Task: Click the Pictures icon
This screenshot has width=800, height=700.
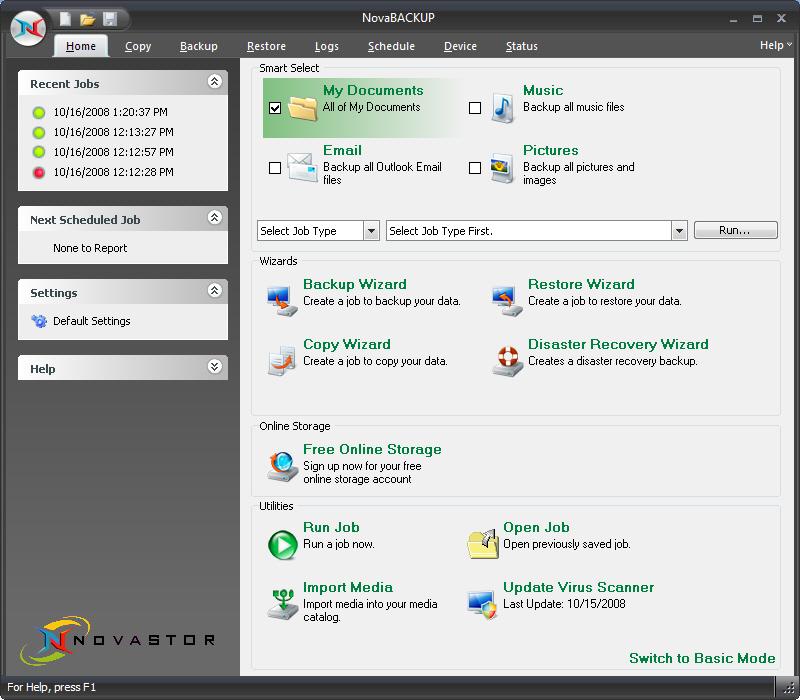Action: coord(503,168)
